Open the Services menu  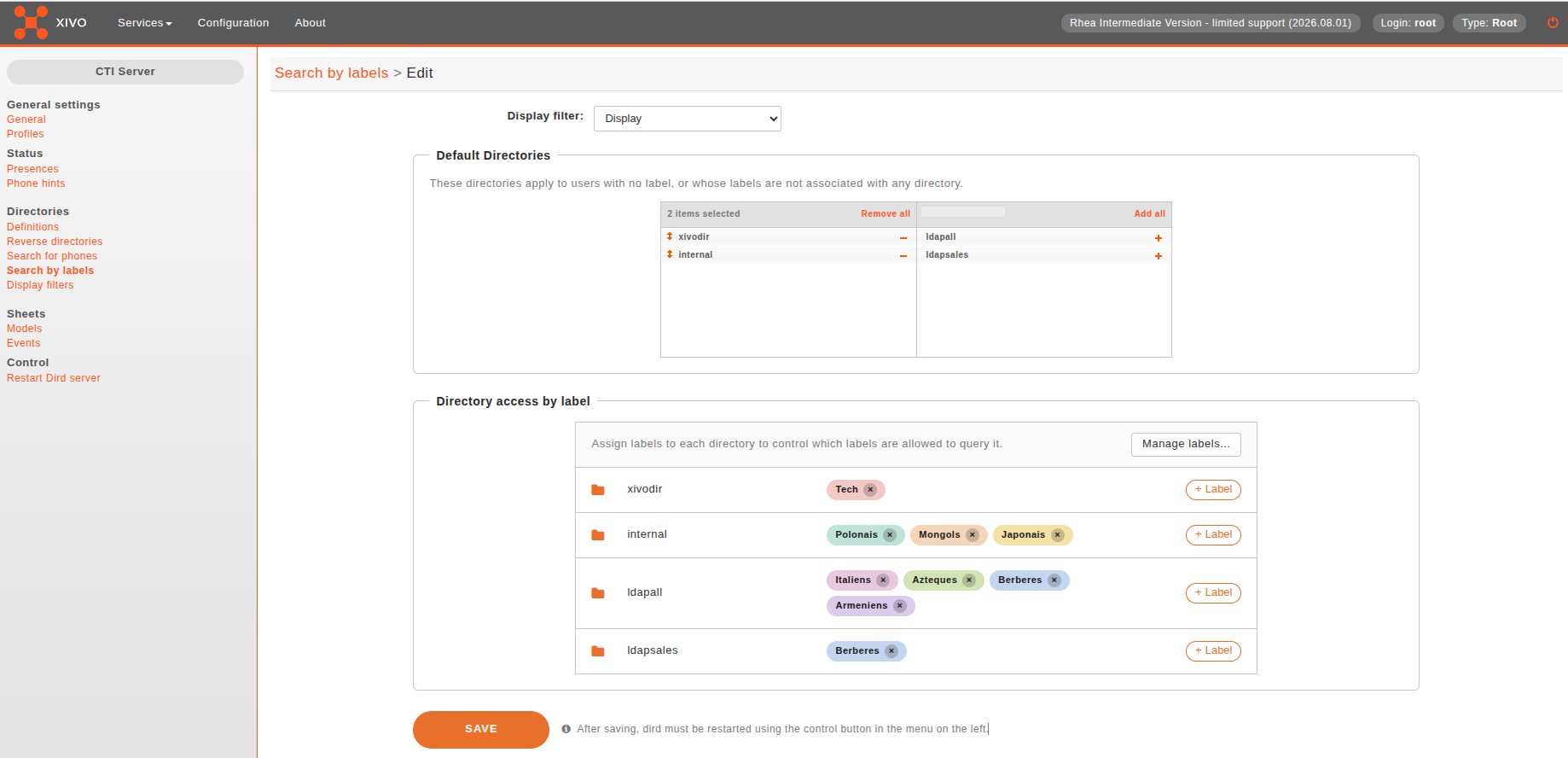click(145, 23)
